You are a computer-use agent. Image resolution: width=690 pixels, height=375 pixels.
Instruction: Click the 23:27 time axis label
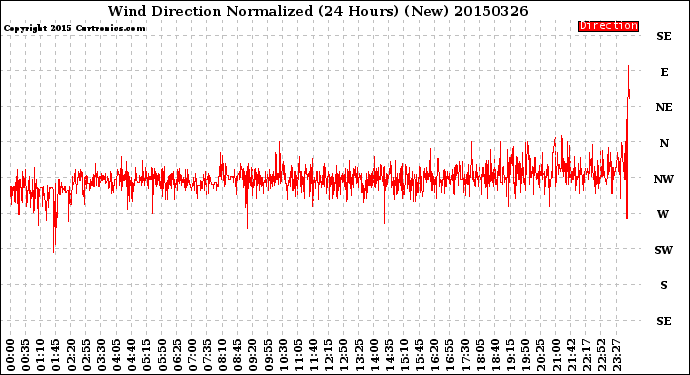pos(616,355)
